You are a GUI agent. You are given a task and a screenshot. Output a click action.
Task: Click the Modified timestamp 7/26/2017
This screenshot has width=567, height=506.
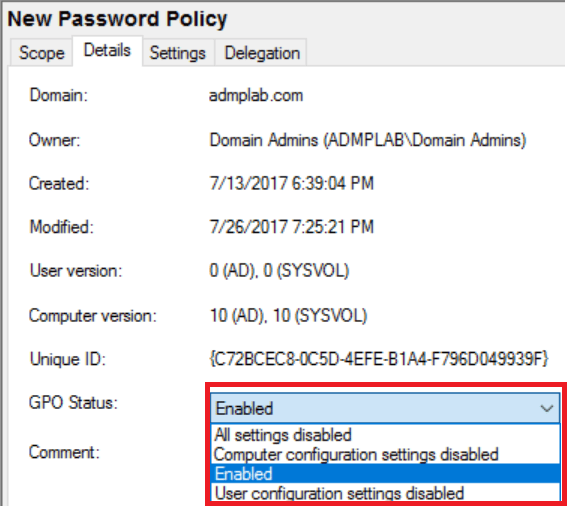click(x=291, y=227)
